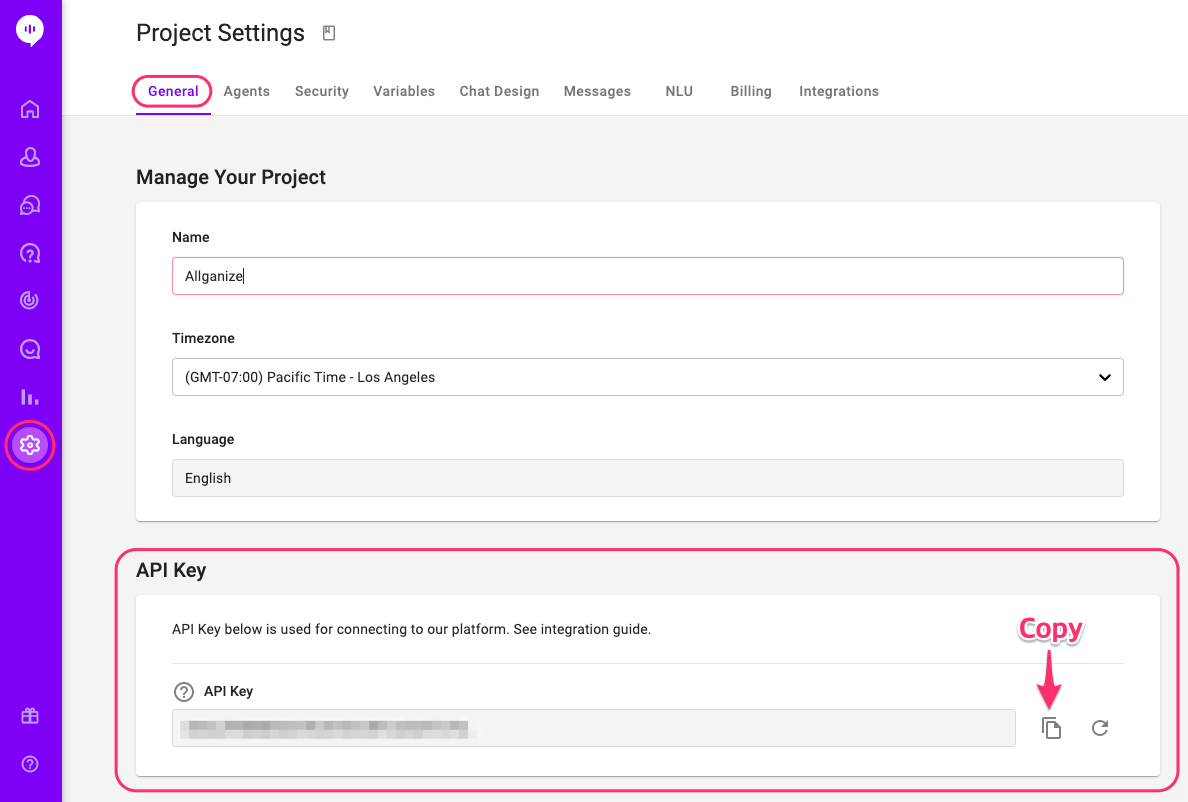Expand the Timezone dropdown

648,377
